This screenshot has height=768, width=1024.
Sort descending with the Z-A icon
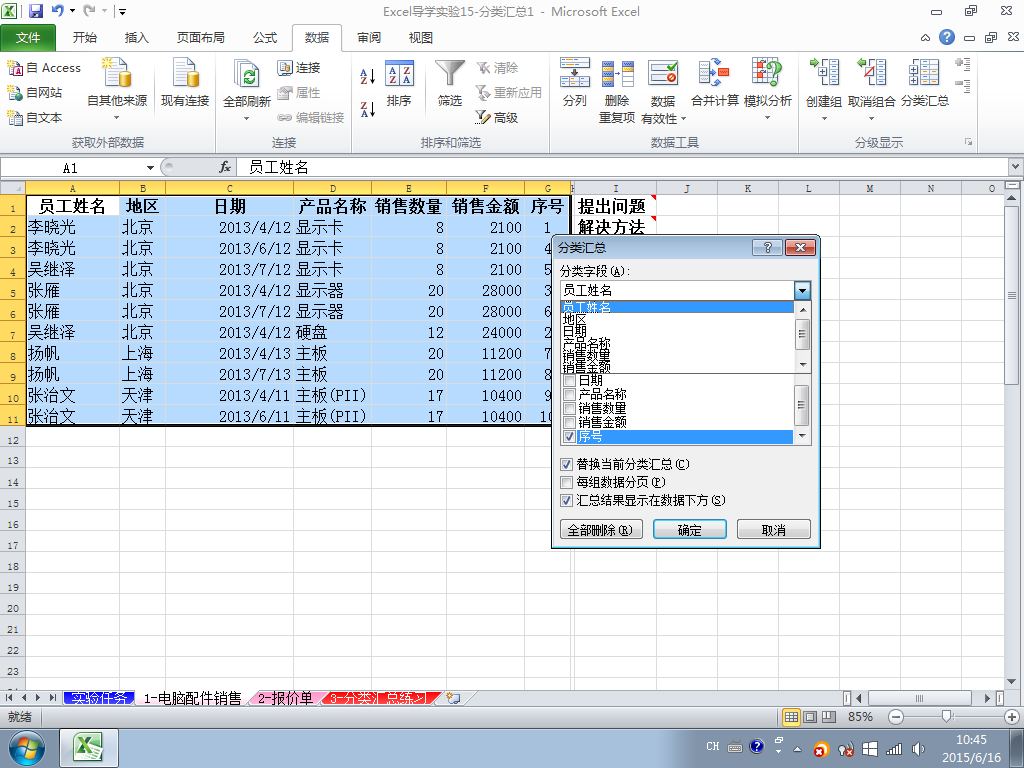point(368,110)
